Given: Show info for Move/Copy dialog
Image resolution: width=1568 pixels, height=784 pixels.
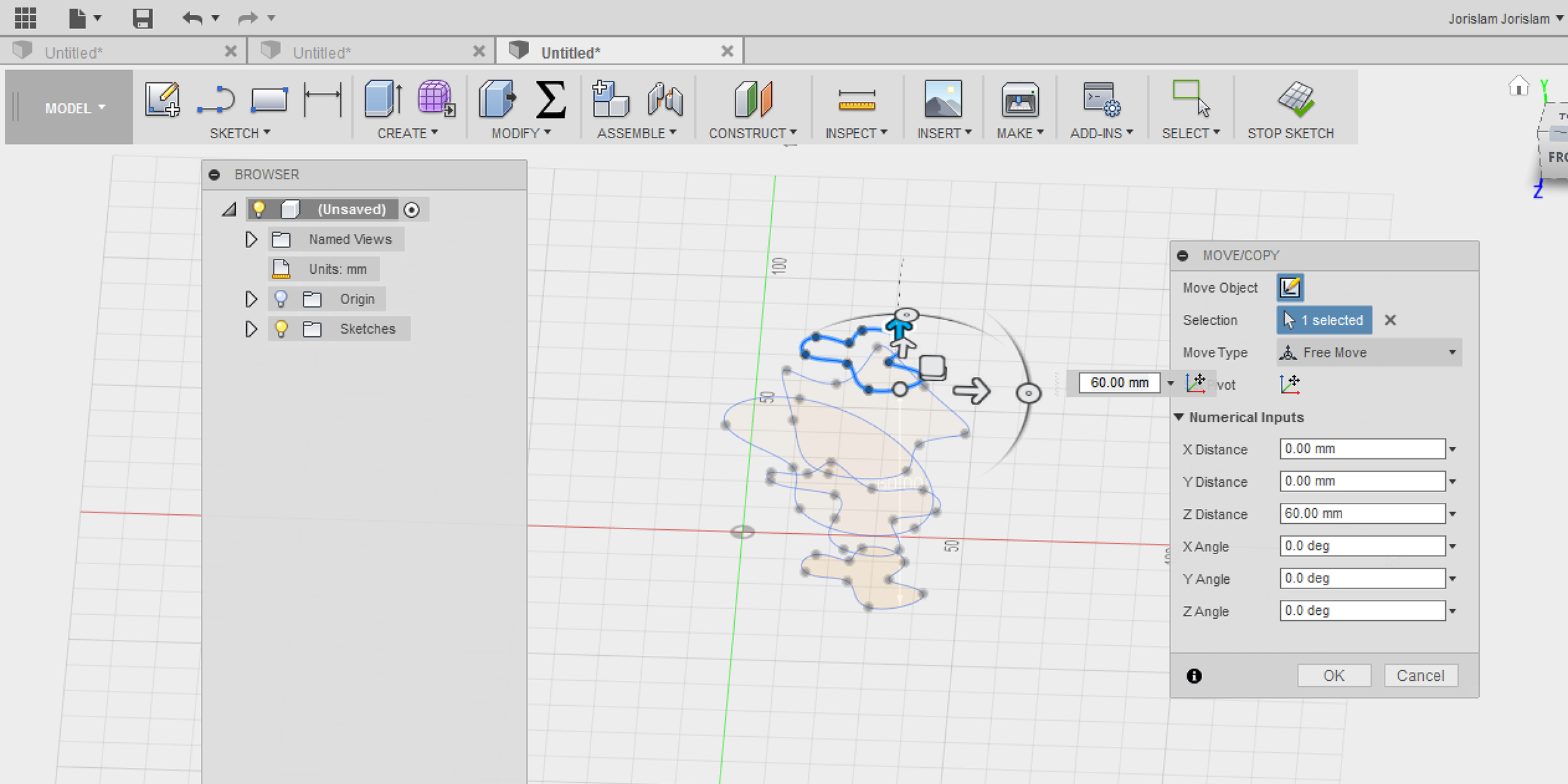Looking at the screenshot, I should pyautogui.click(x=1194, y=675).
